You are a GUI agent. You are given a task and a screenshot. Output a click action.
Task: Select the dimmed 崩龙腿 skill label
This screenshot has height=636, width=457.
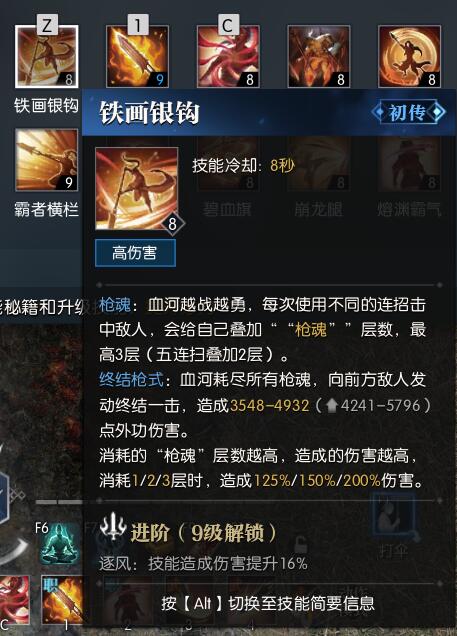pyautogui.click(x=319, y=210)
